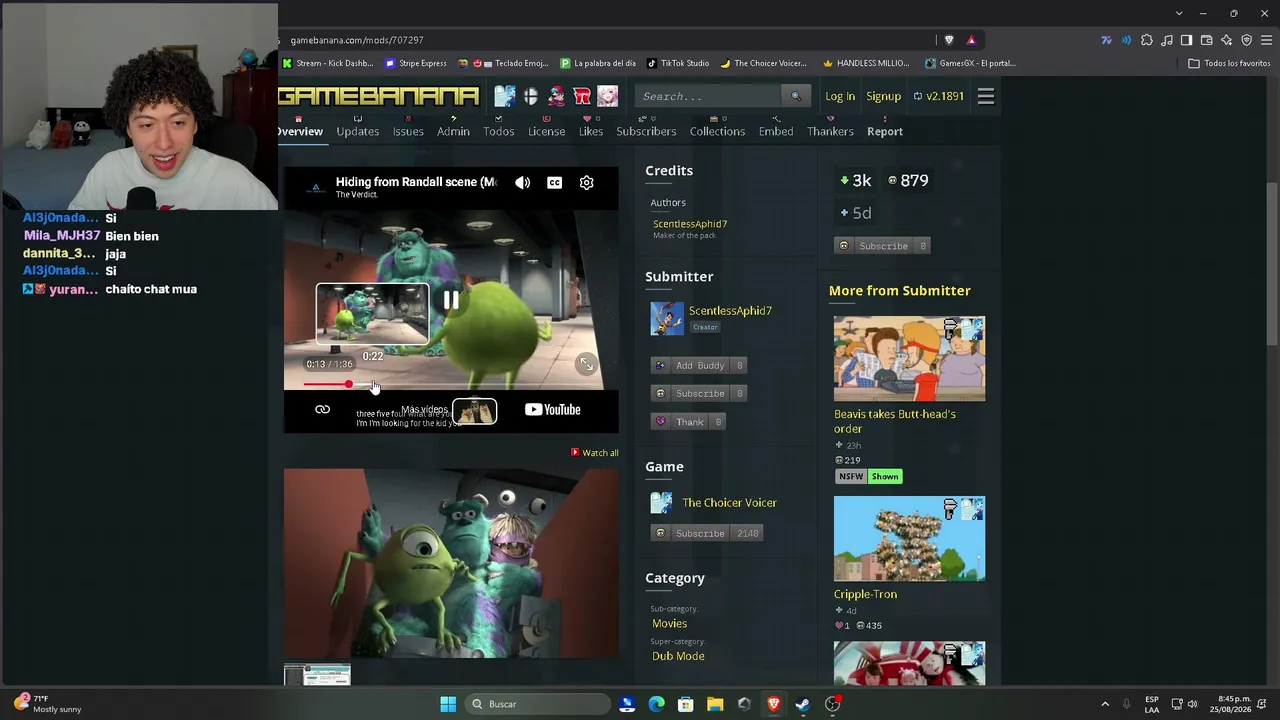Open the browser extensions puzzle icon
The height and width of the screenshot is (720, 1280).
coord(1146,40)
